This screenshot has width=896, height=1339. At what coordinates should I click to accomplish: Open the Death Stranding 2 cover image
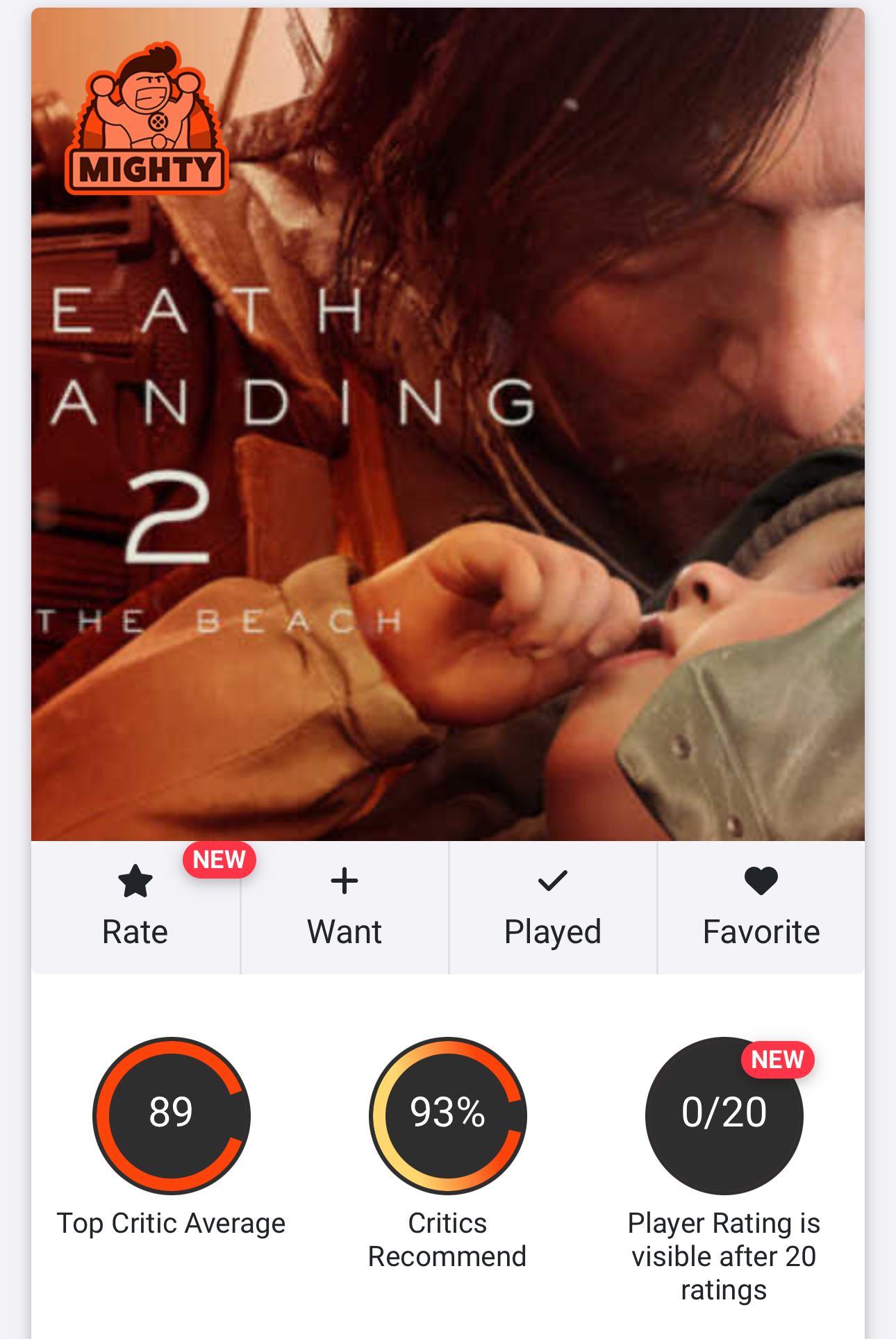click(448, 424)
